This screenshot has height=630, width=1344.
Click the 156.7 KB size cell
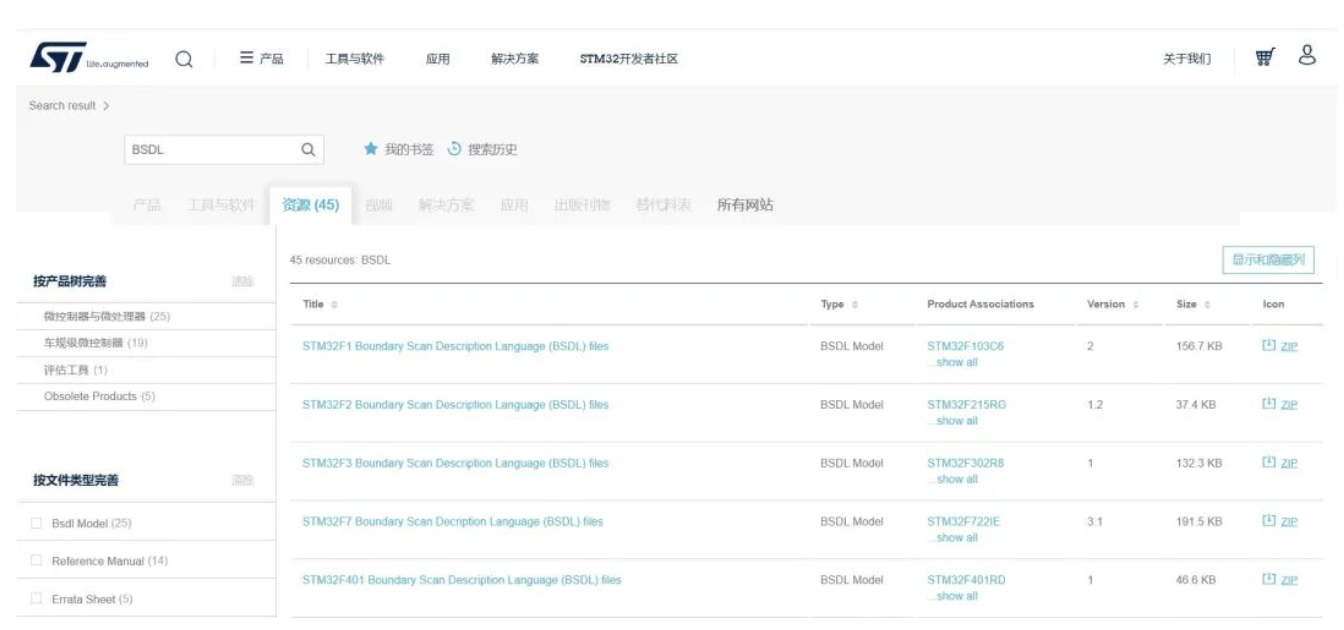1199,346
